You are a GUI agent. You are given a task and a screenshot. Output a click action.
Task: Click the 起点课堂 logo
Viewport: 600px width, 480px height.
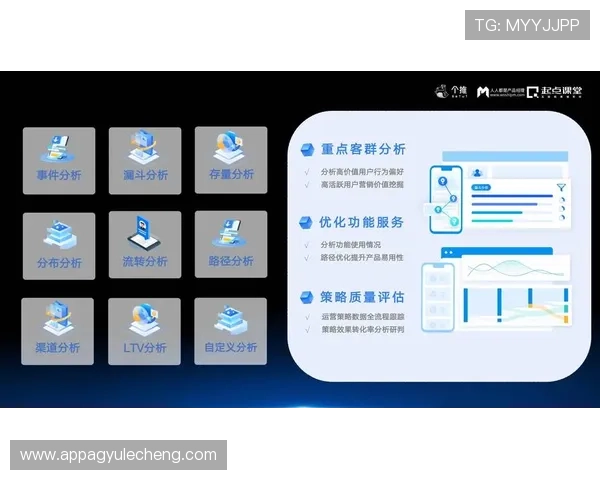coord(555,91)
